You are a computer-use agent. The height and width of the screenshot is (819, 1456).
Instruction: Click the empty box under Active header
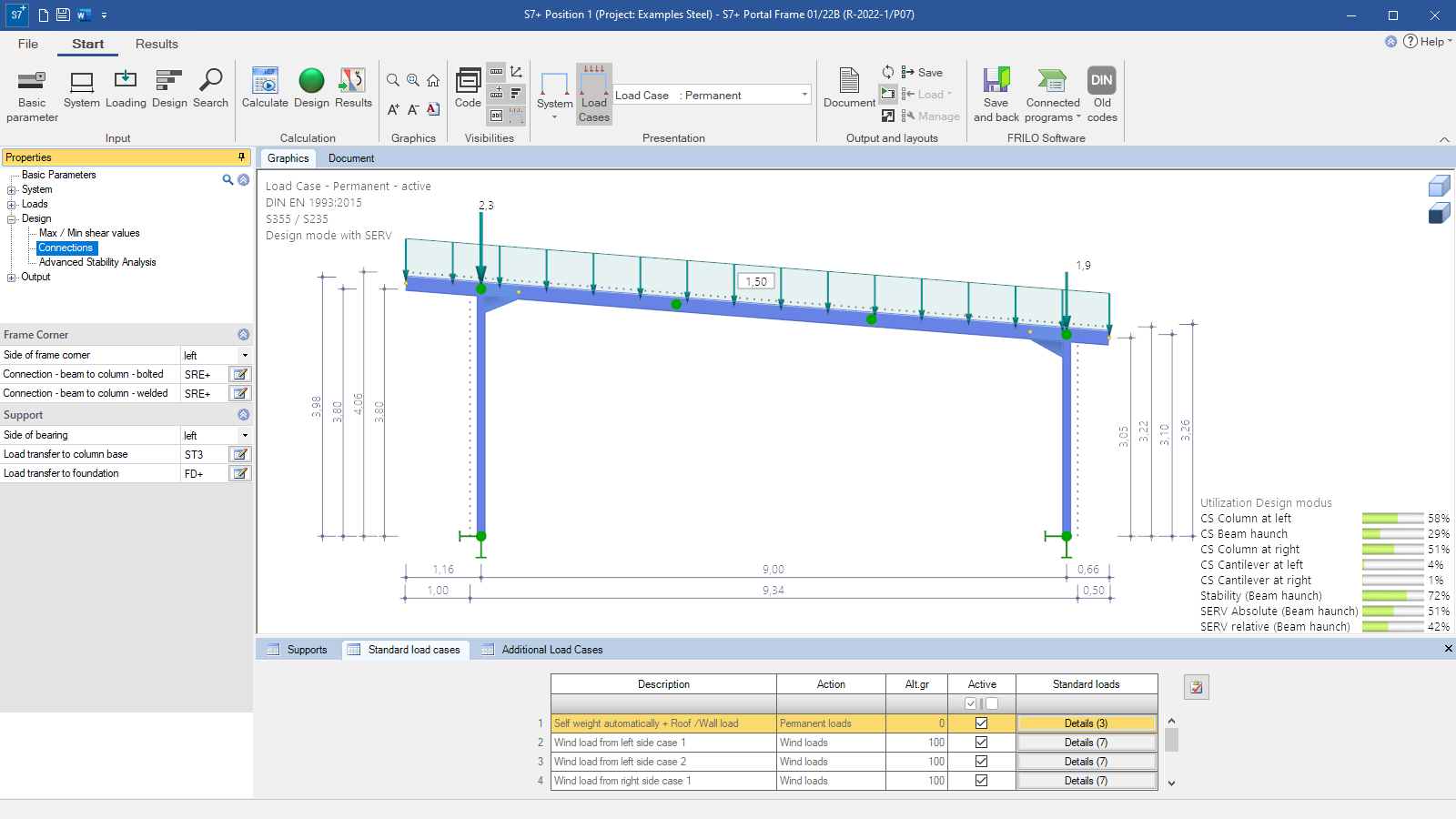[992, 703]
